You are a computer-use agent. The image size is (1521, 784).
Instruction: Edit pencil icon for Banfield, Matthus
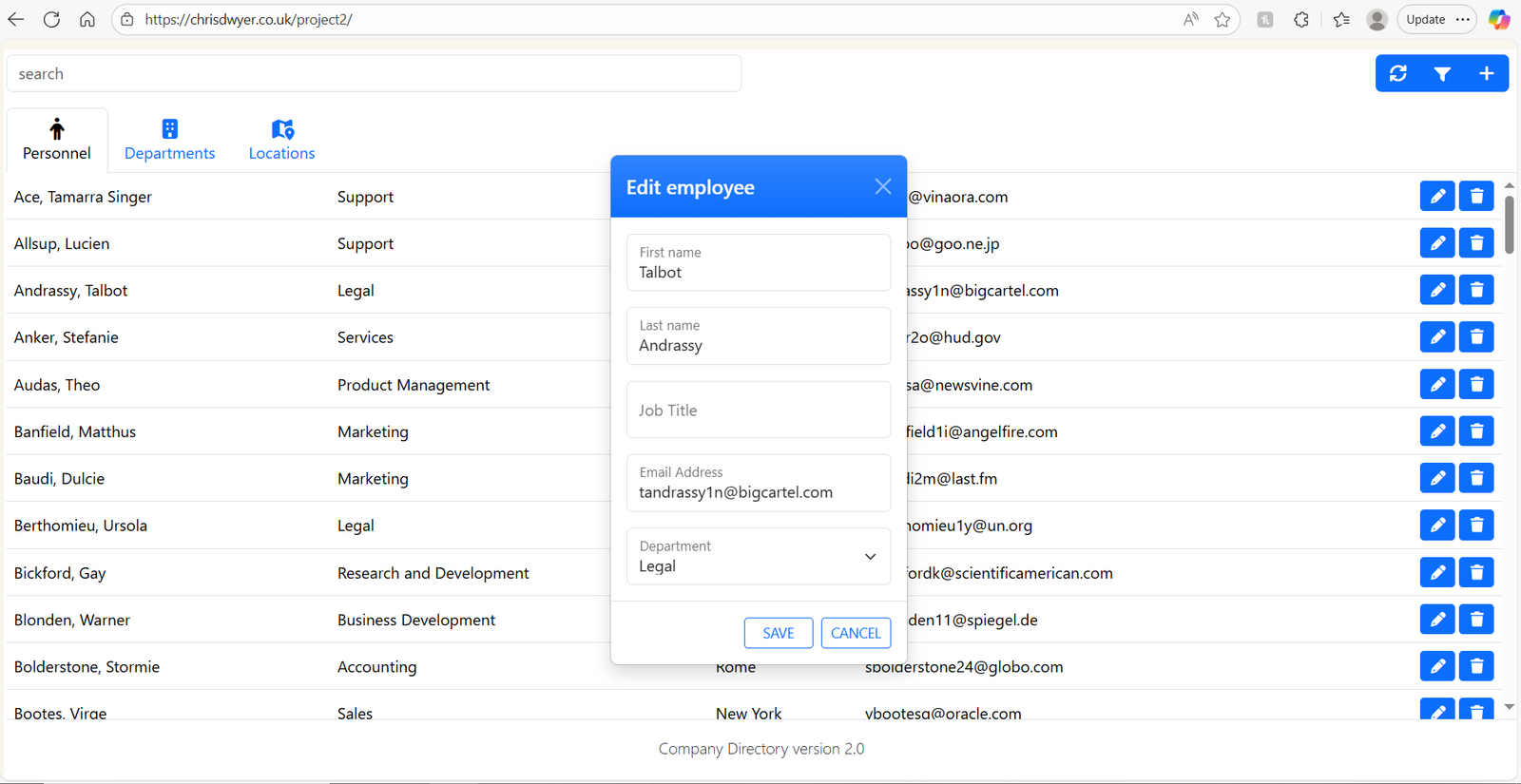(1437, 430)
